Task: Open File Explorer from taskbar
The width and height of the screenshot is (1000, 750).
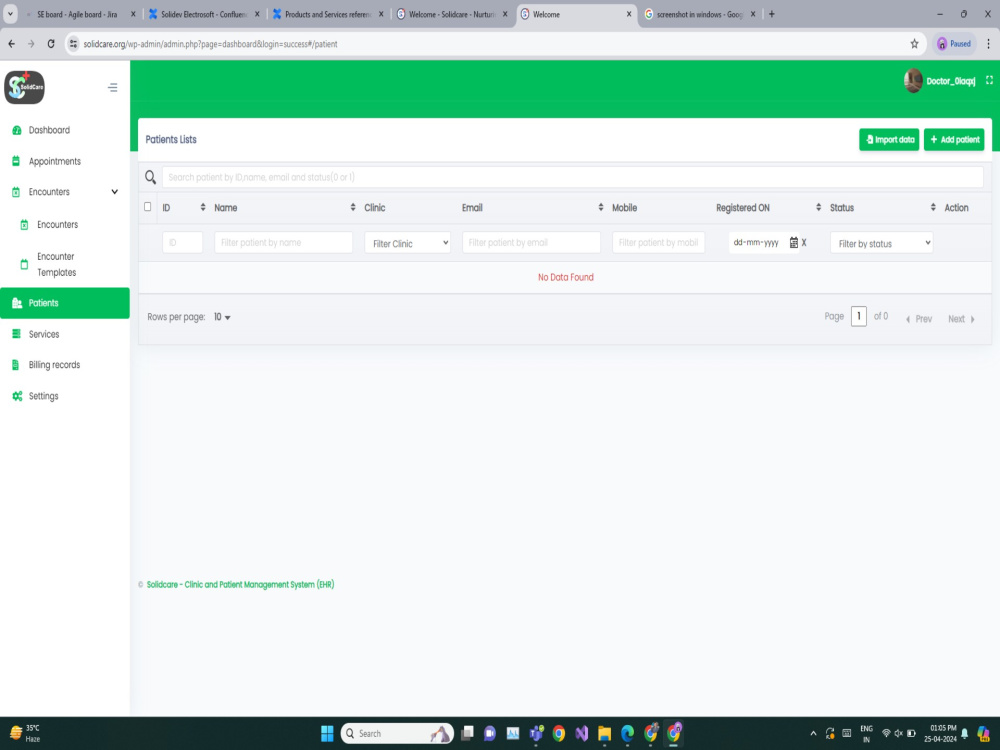Action: click(605, 733)
